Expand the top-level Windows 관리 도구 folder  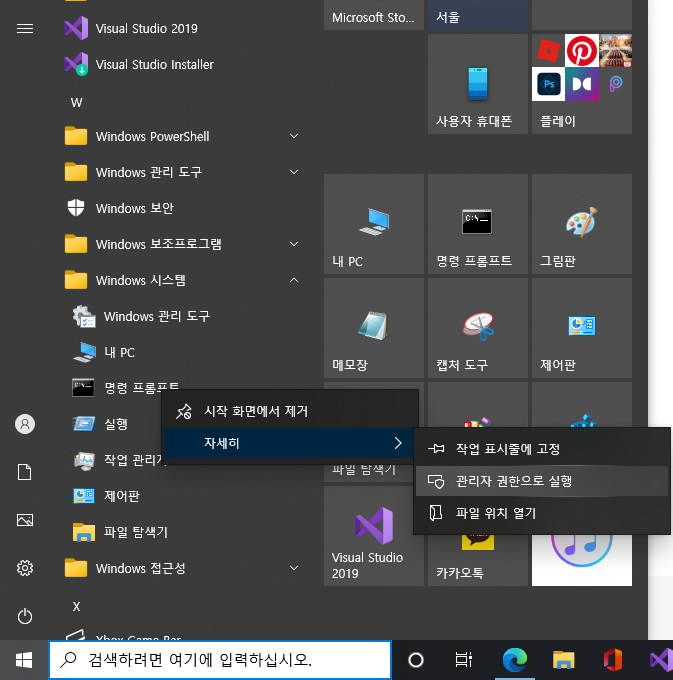(180, 173)
